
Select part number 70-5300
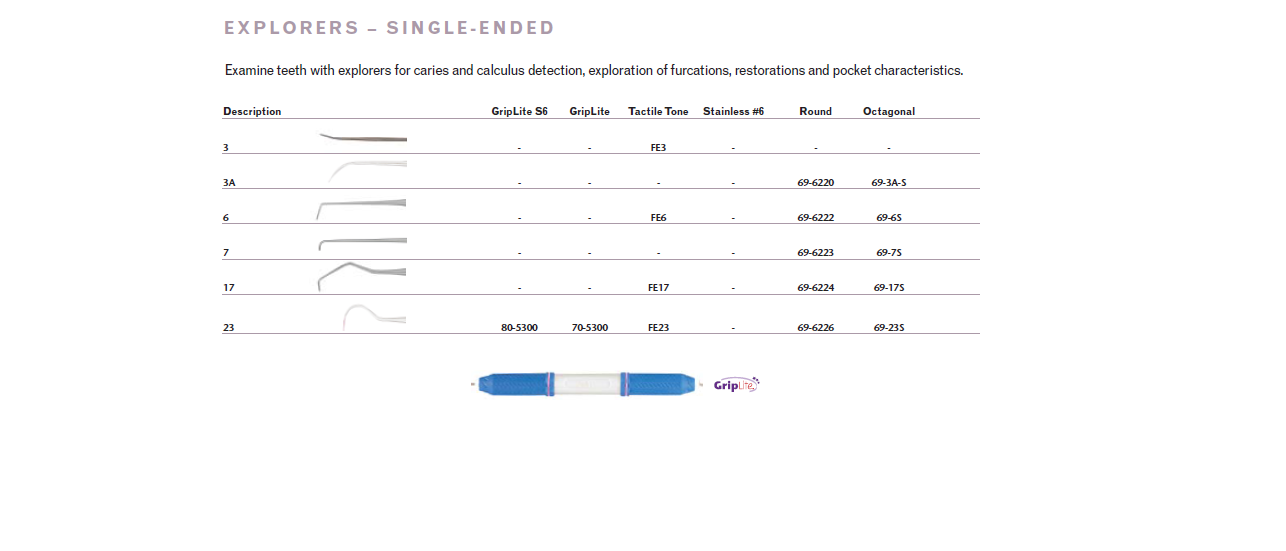(589, 328)
